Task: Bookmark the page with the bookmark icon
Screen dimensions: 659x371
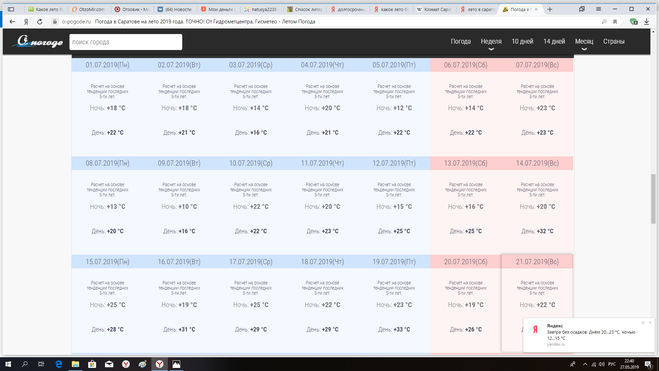Action: (615, 22)
